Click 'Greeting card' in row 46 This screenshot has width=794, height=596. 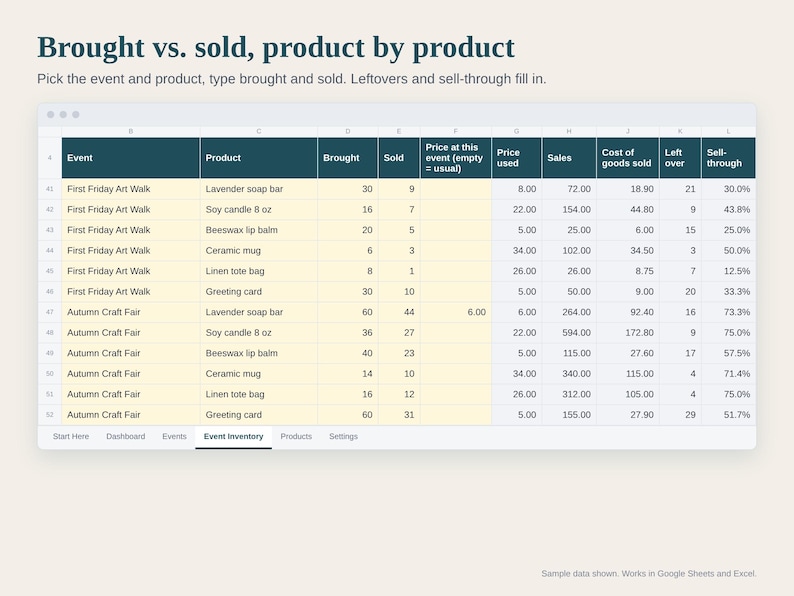tap(233, 292)
